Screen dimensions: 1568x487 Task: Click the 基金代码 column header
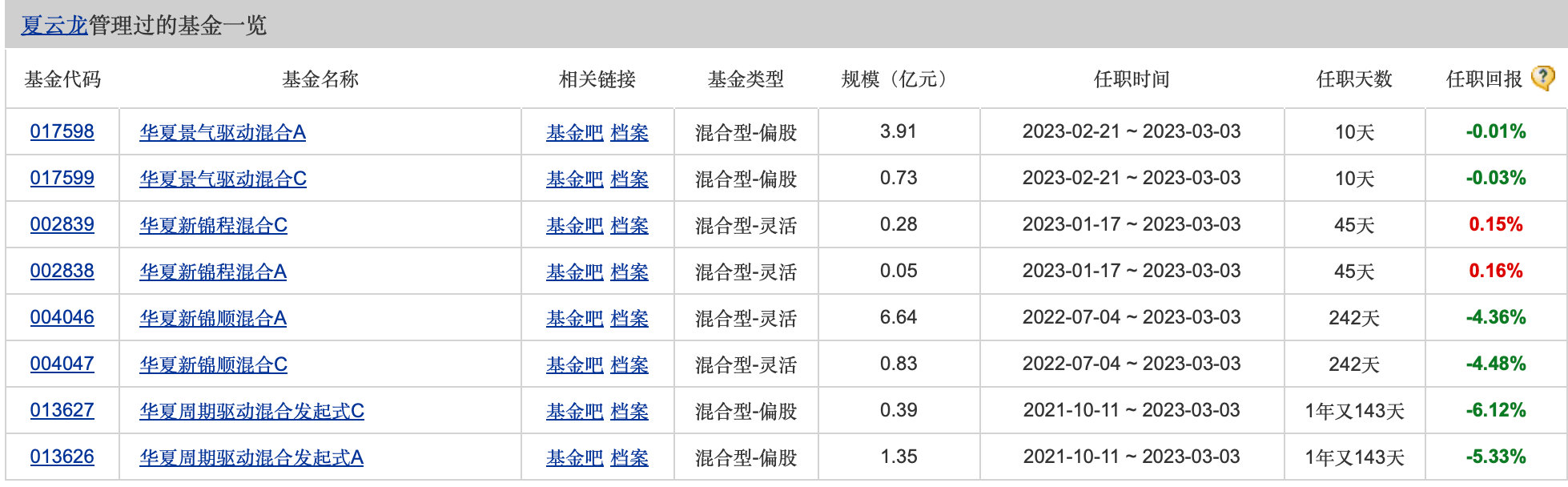tap(62, 79)
